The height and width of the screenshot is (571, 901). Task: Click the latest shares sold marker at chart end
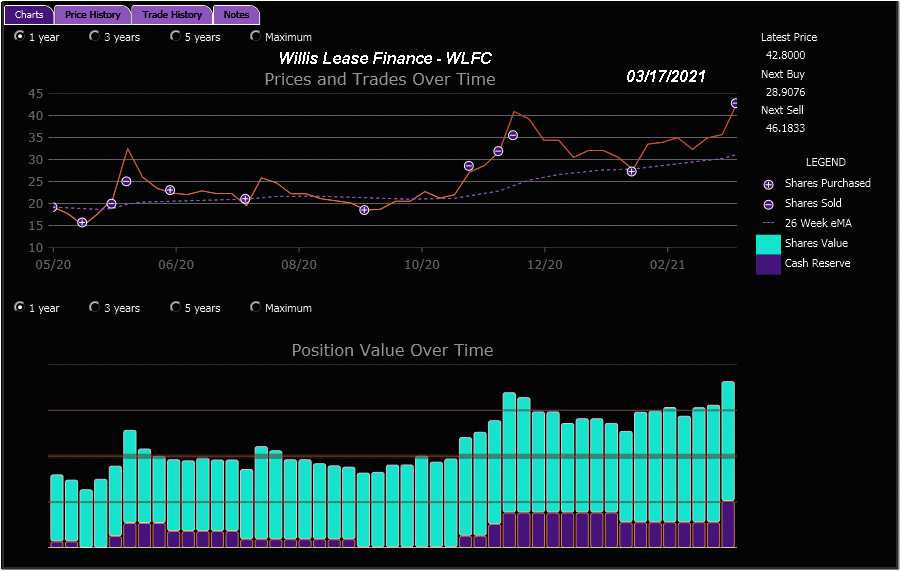pos(736,103)
